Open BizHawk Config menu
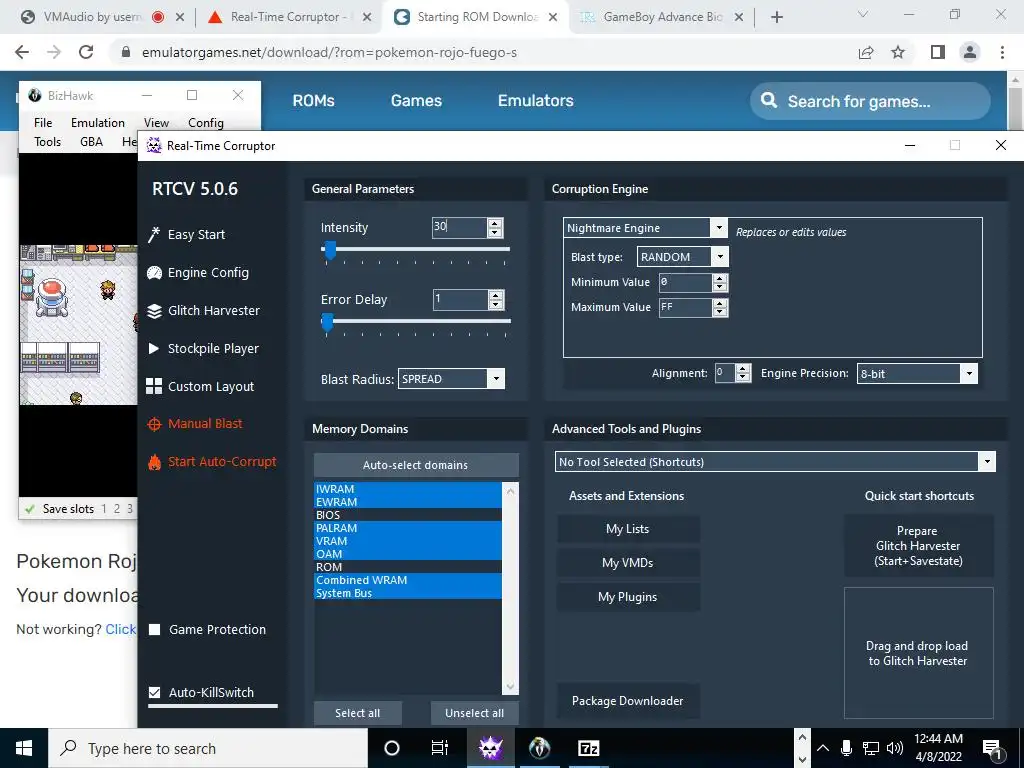This screenshot has height=768, width=1024. [x=206, y=123]
